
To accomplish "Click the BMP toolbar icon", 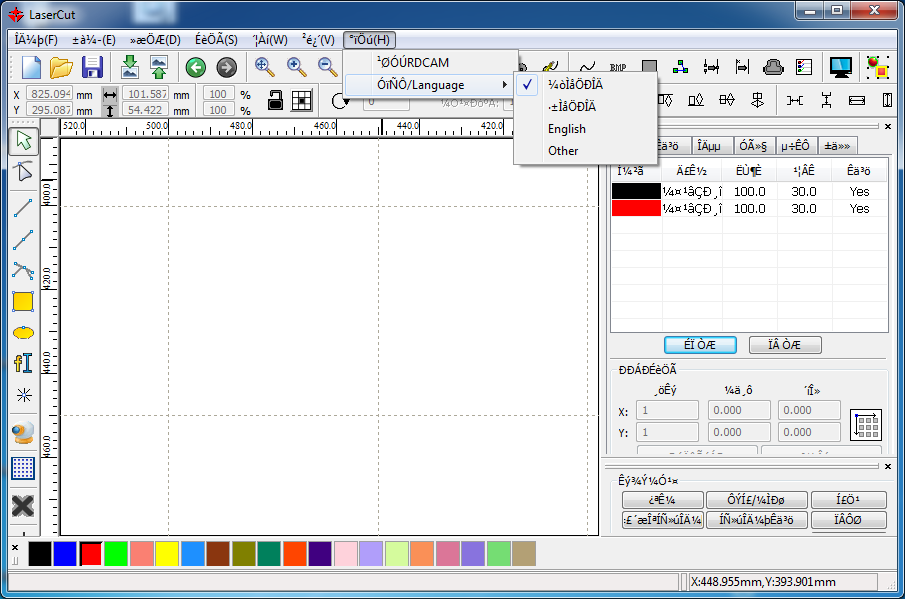I will 617,68.
